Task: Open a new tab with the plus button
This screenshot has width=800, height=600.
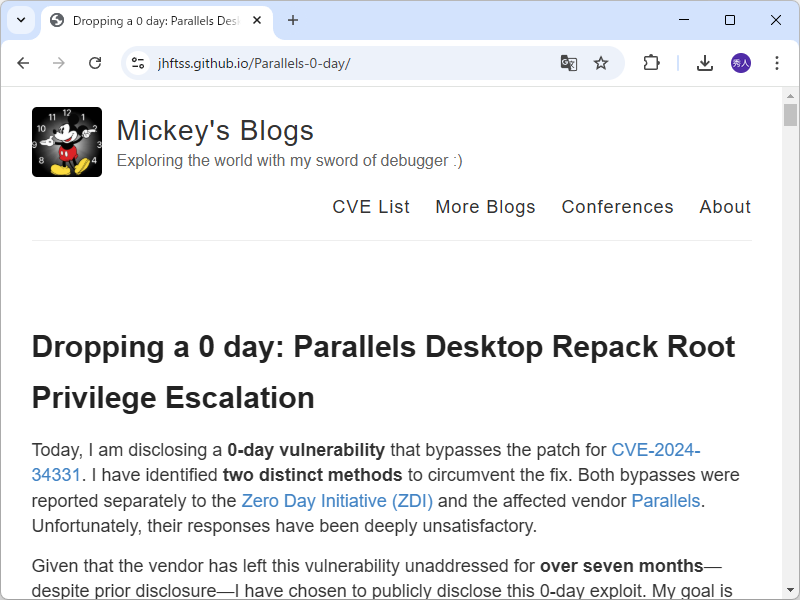Action: pyautogui.click(x=293, y=20)
